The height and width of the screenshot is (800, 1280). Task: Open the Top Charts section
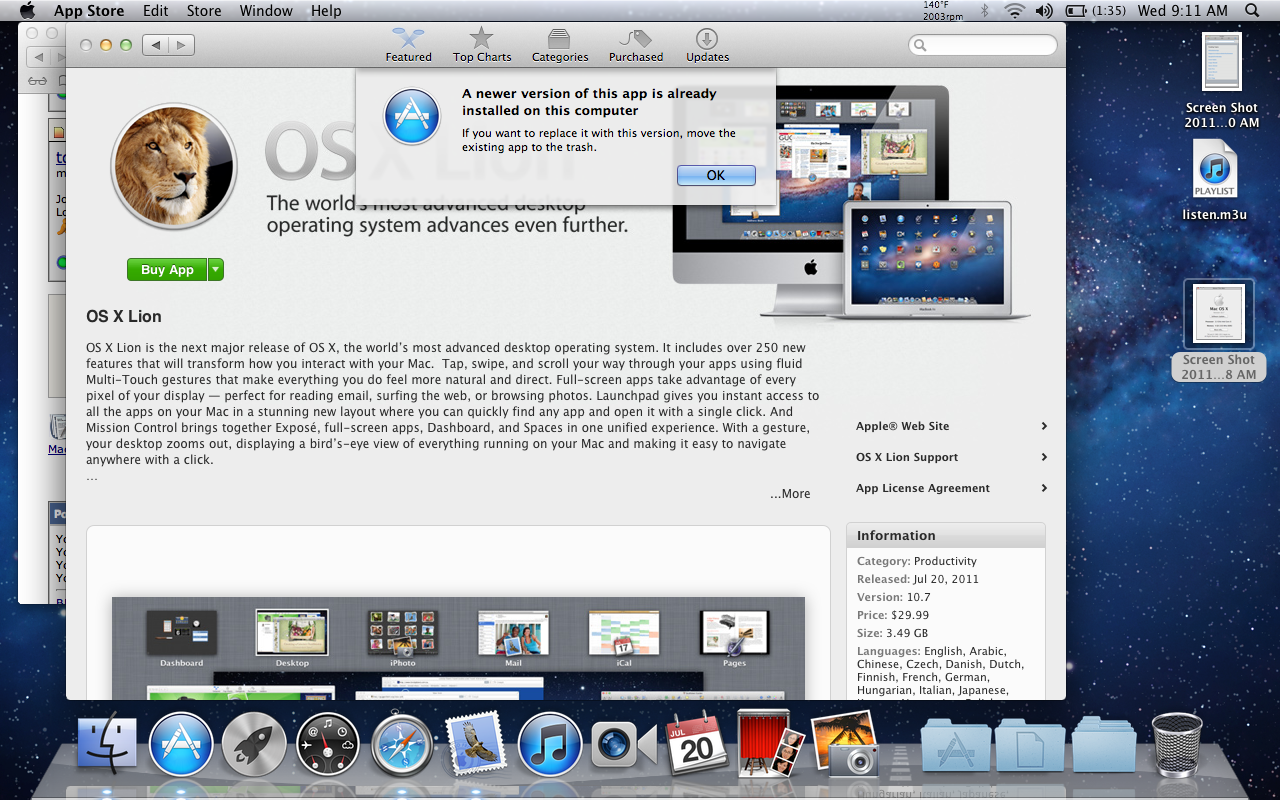(x=482, y=45)
